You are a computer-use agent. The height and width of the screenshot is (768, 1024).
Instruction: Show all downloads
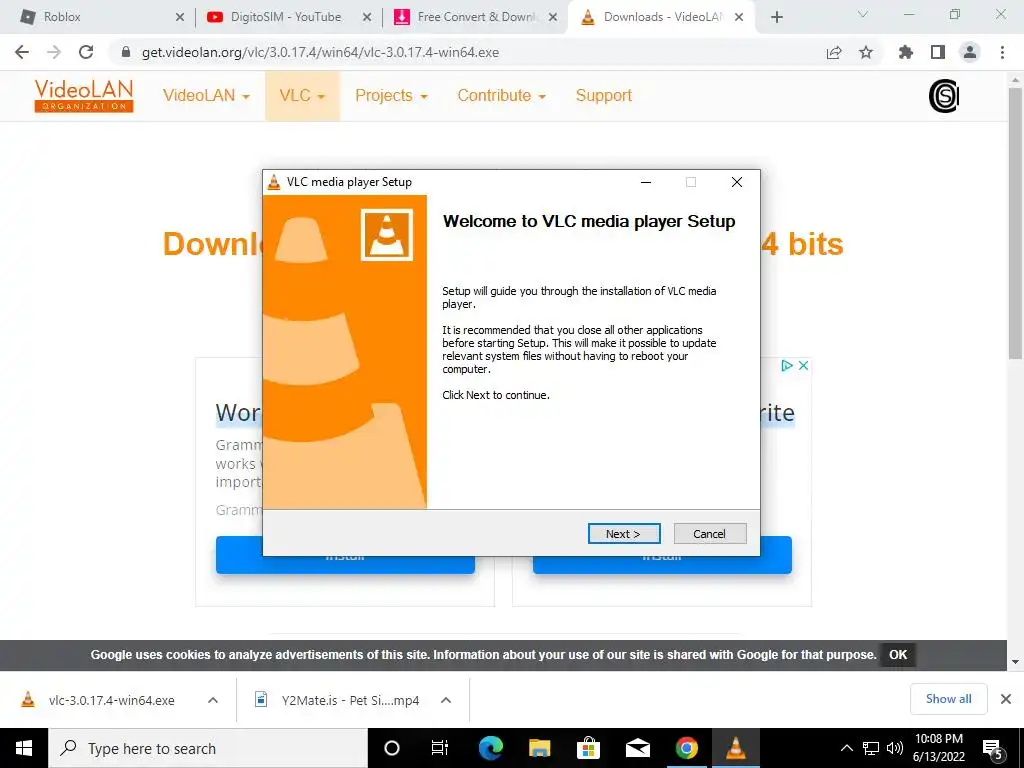[x=948, y=699]
